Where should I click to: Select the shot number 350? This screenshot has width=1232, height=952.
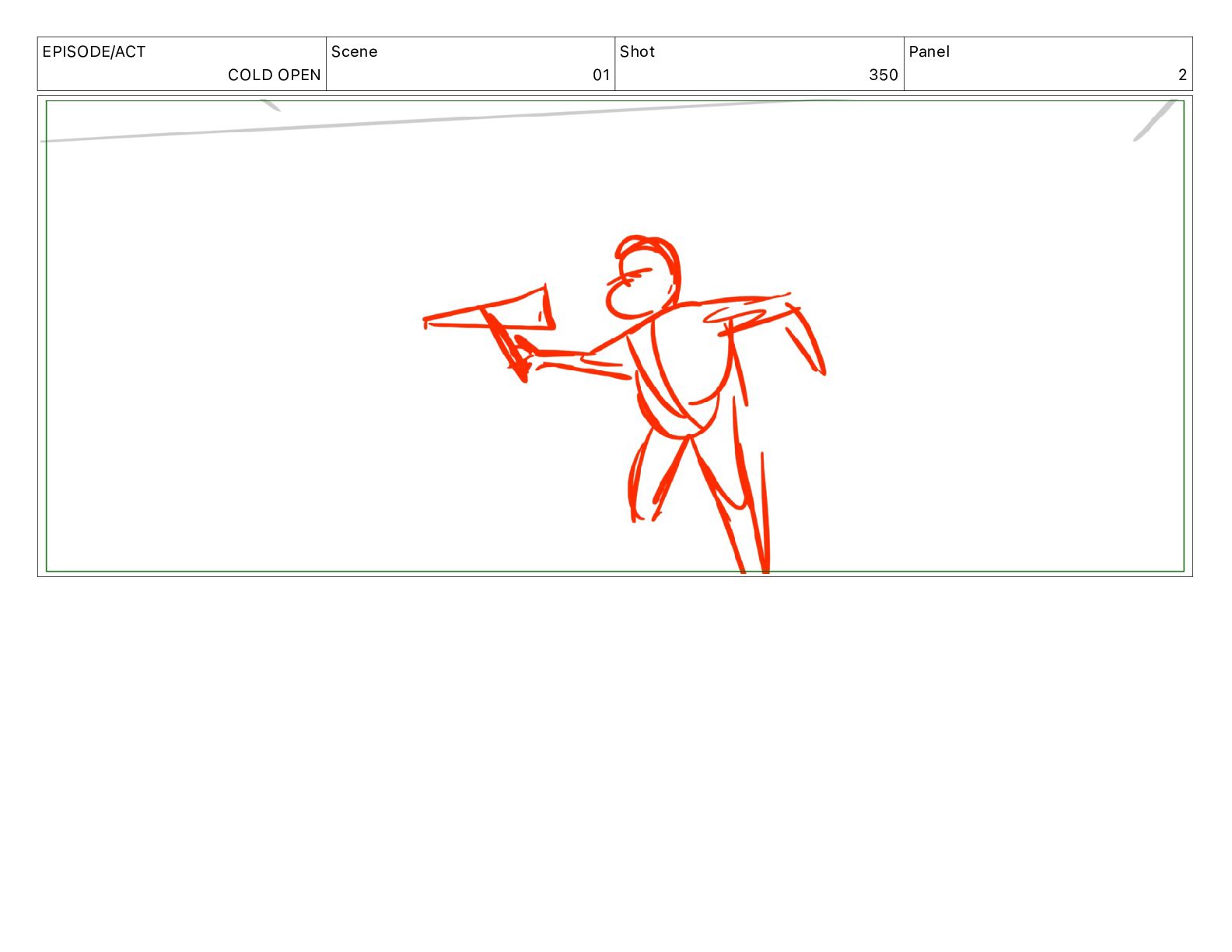[883, 75]
